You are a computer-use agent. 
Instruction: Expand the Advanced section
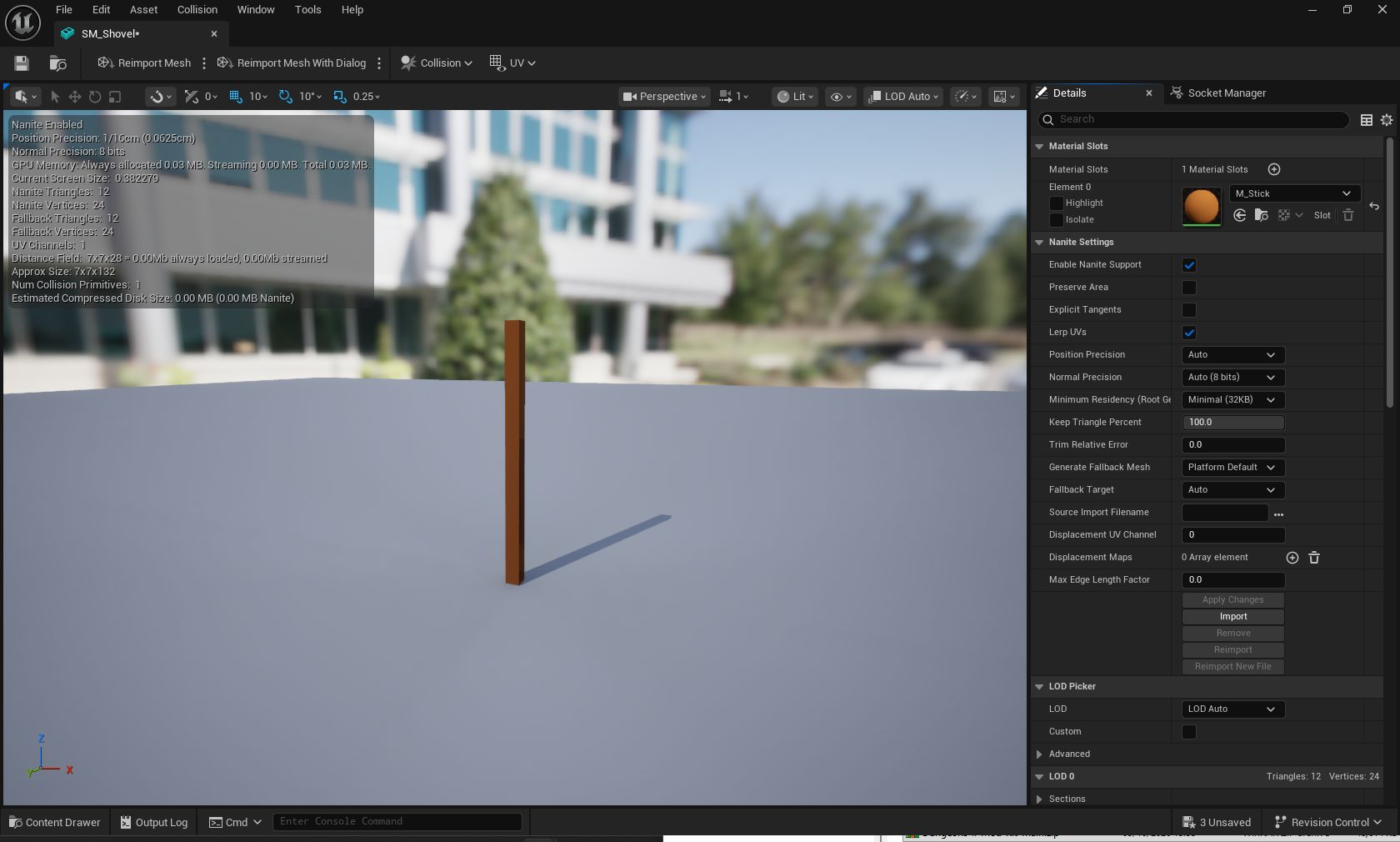[x=1039, y=754]
